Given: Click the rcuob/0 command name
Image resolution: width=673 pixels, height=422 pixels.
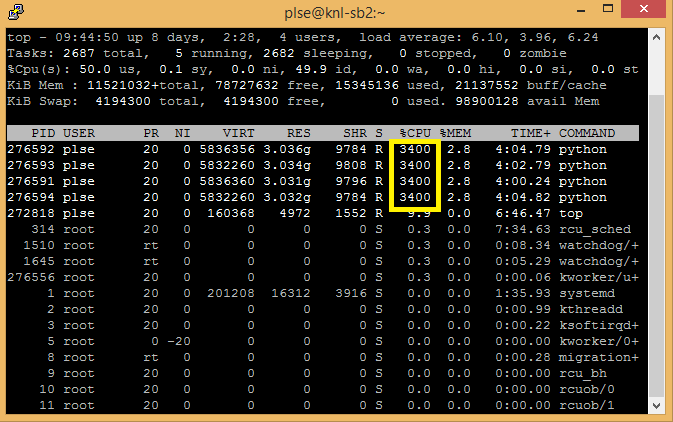Looking at the screenshot, I should point(587,390).
